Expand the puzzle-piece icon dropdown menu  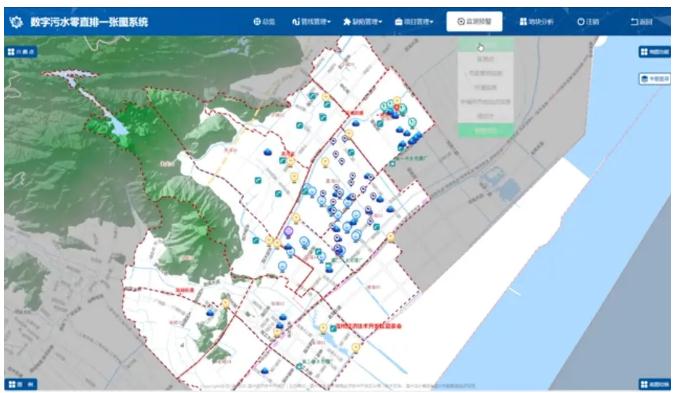(x=362, y=21)
